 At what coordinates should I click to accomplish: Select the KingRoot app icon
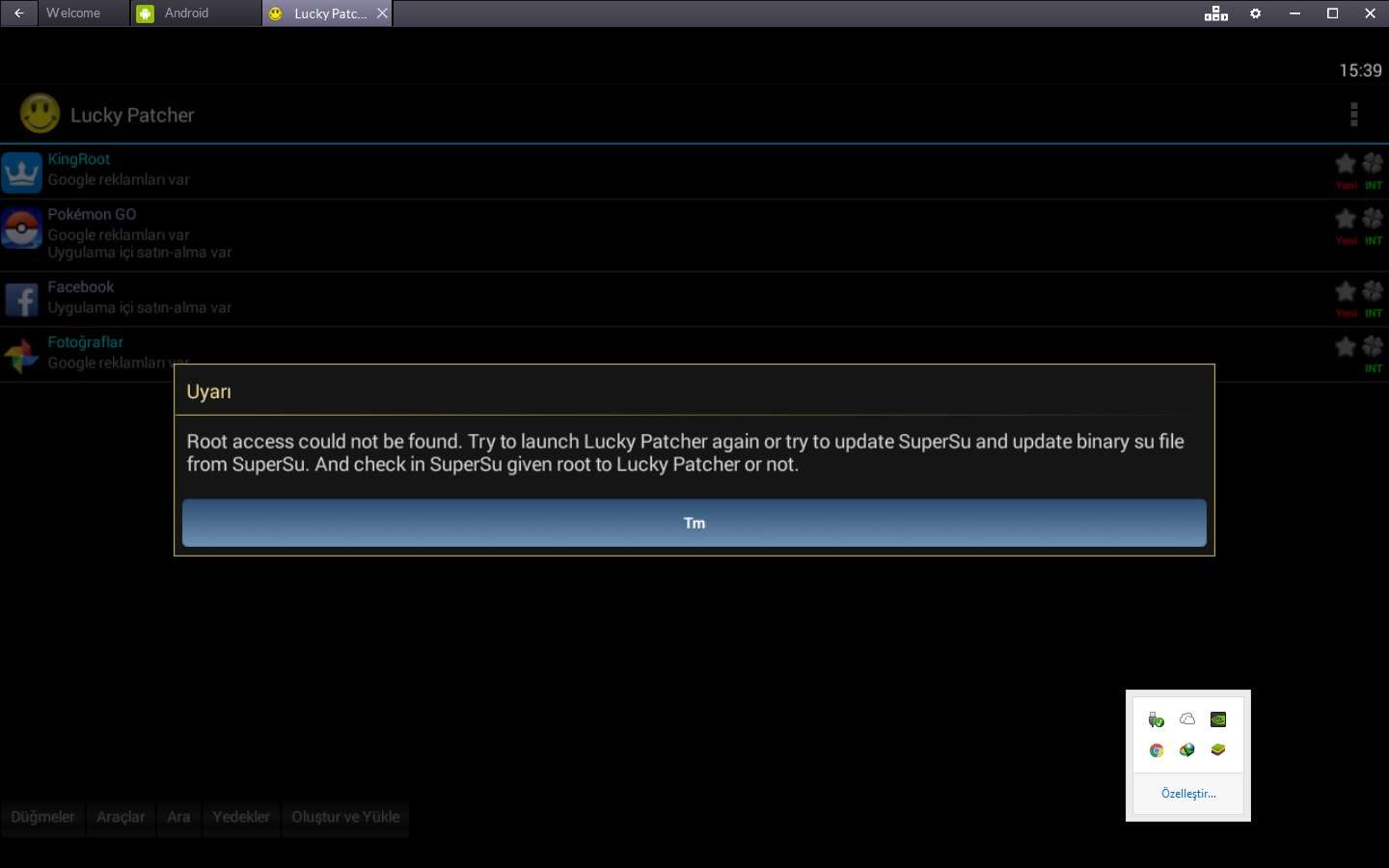[x=21, y=173]
